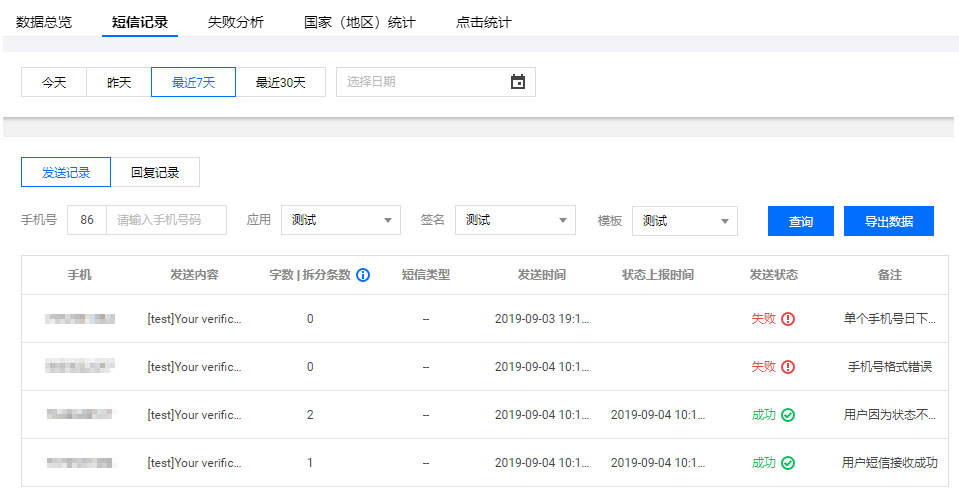This screenshot has height=500, width=959.
Task: Select the 今天 time range
Action: point(54,82)
